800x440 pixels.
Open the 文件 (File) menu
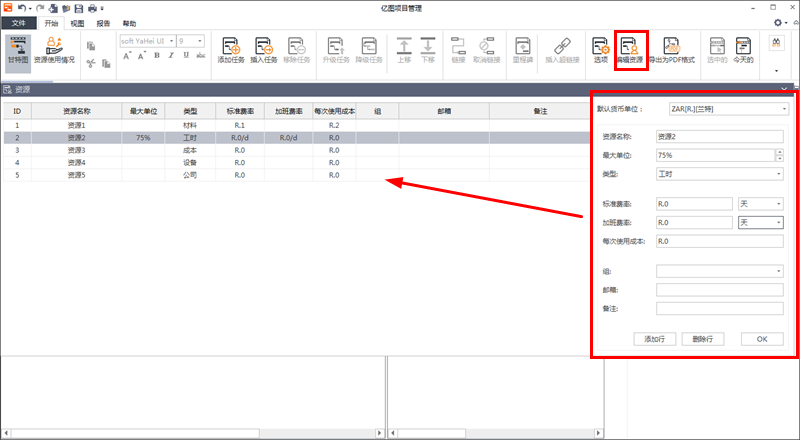pyautogui.click(x=18, y=23)
